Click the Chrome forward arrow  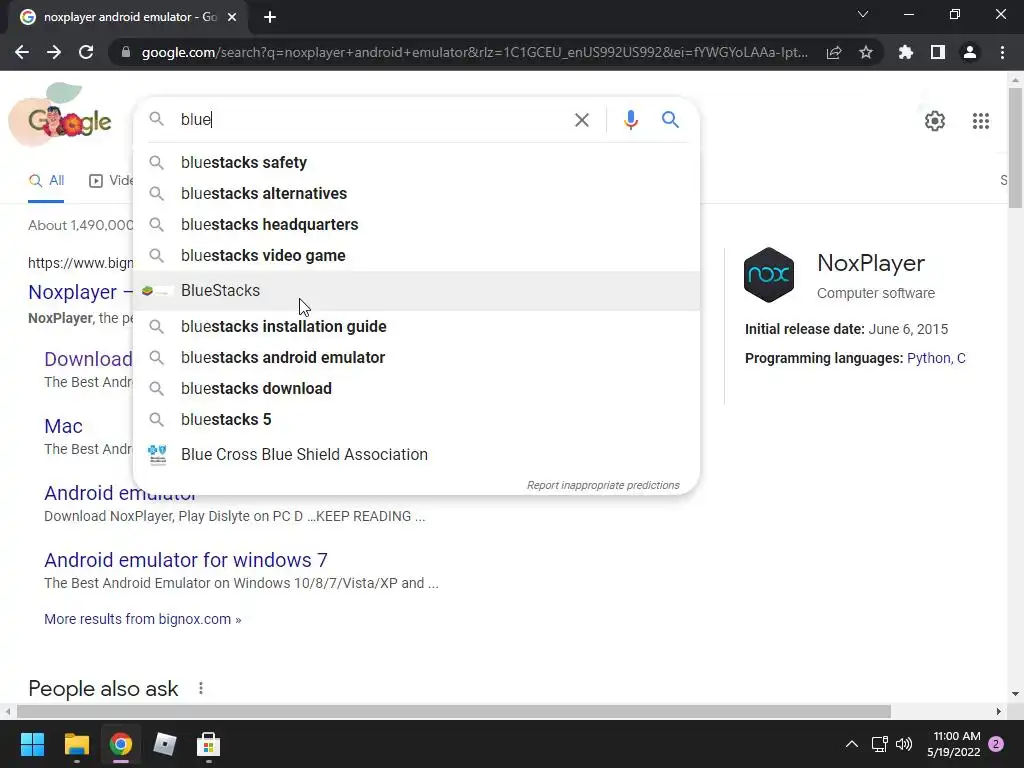(x=54, y=52)
